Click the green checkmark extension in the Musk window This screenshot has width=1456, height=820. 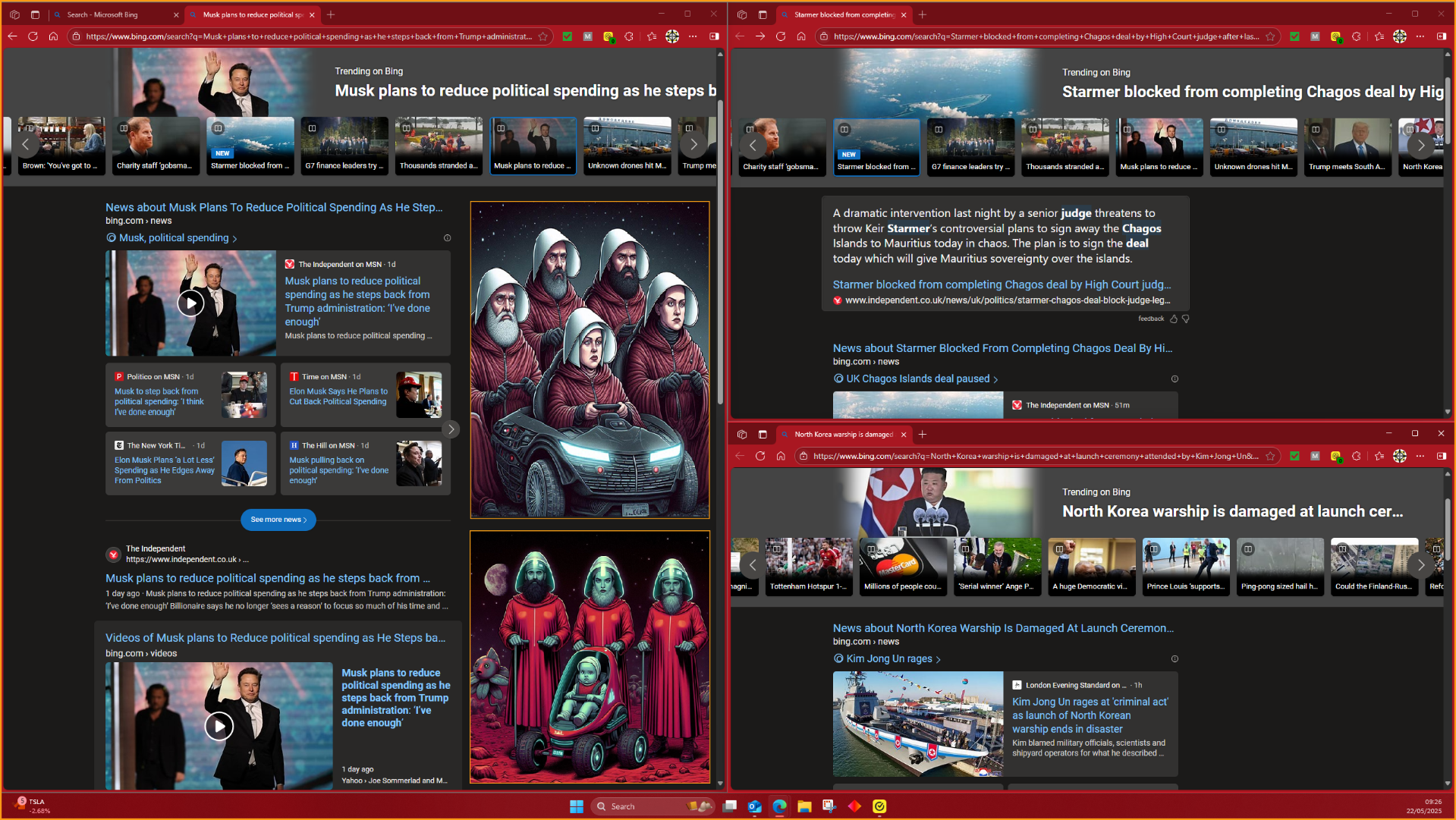[567, 36]
